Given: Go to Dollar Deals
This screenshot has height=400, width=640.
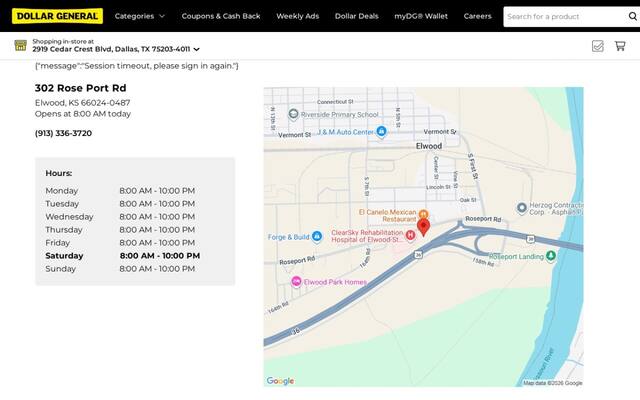Looking at the screenshot, I should tap(357, 16).
